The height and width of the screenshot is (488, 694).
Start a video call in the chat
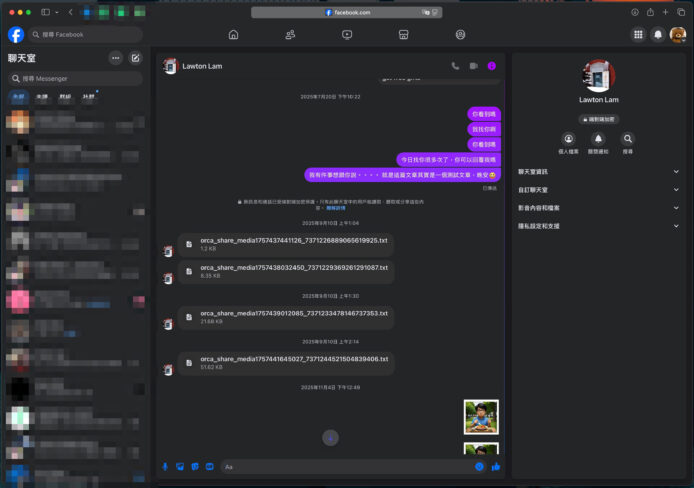[473, 66]
